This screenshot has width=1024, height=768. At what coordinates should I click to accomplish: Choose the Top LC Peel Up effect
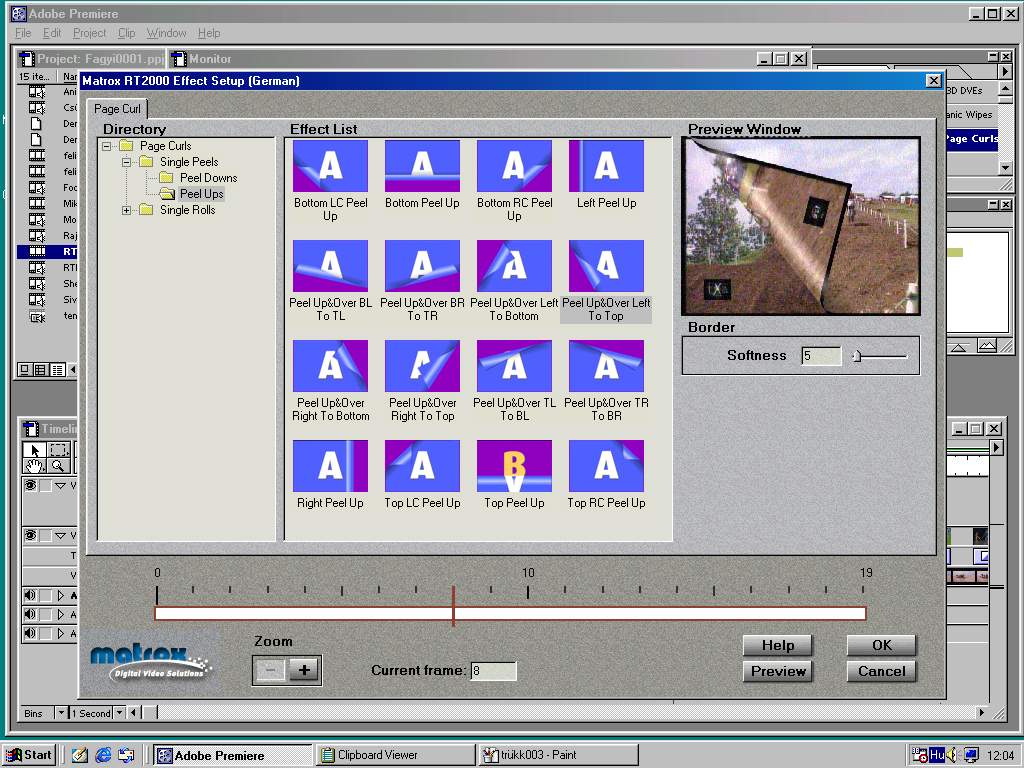(422, 466)
